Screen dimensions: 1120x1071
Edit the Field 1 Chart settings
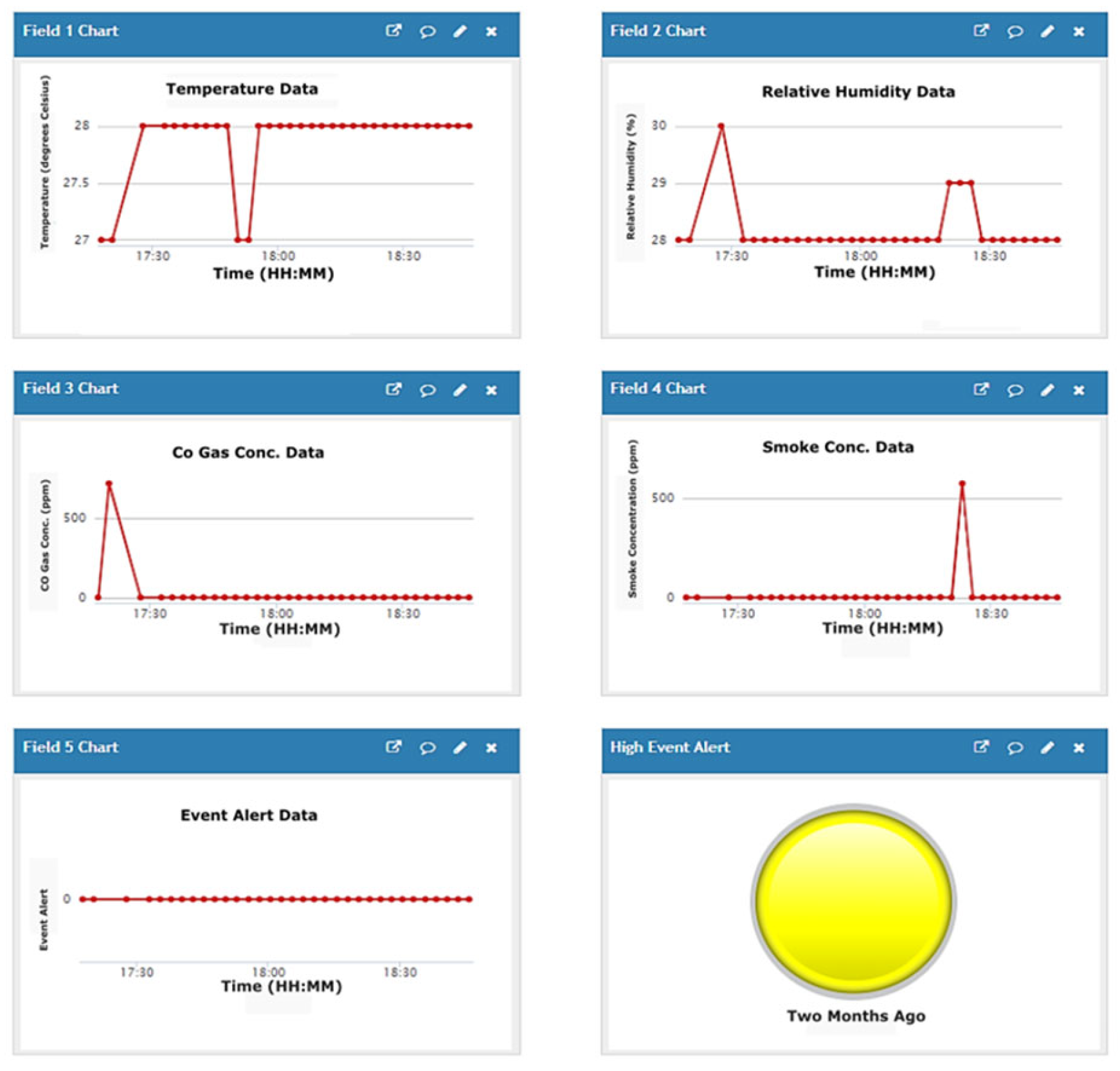[460, 32]
